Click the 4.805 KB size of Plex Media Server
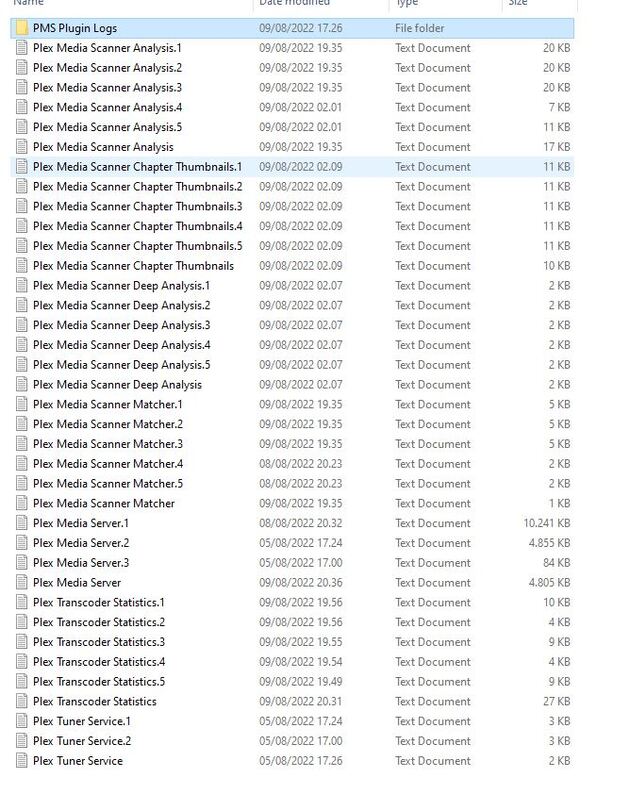 pyautogui.click(x=549, y=582)
